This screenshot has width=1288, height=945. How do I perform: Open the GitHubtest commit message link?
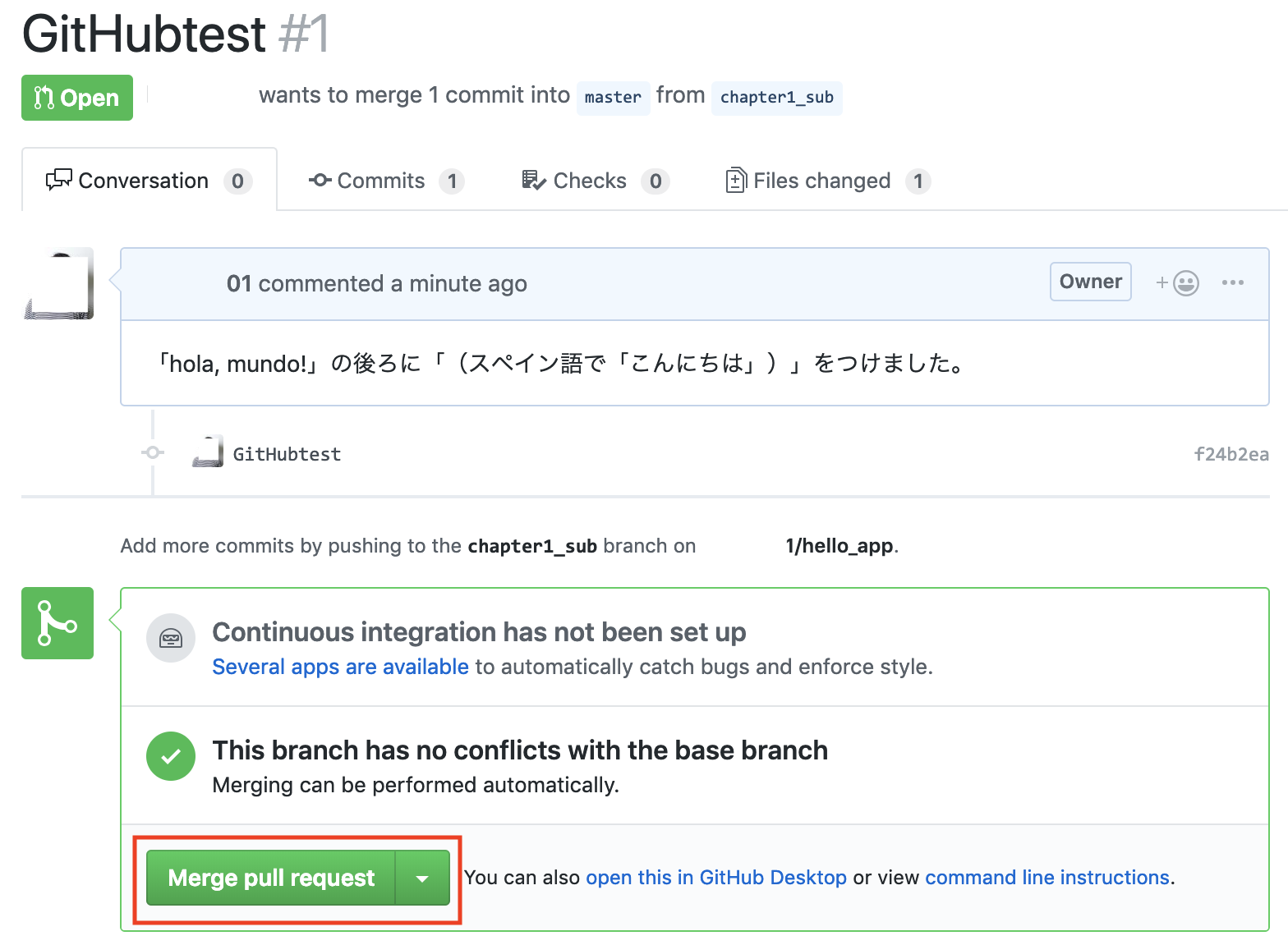[x=287, y=454]
